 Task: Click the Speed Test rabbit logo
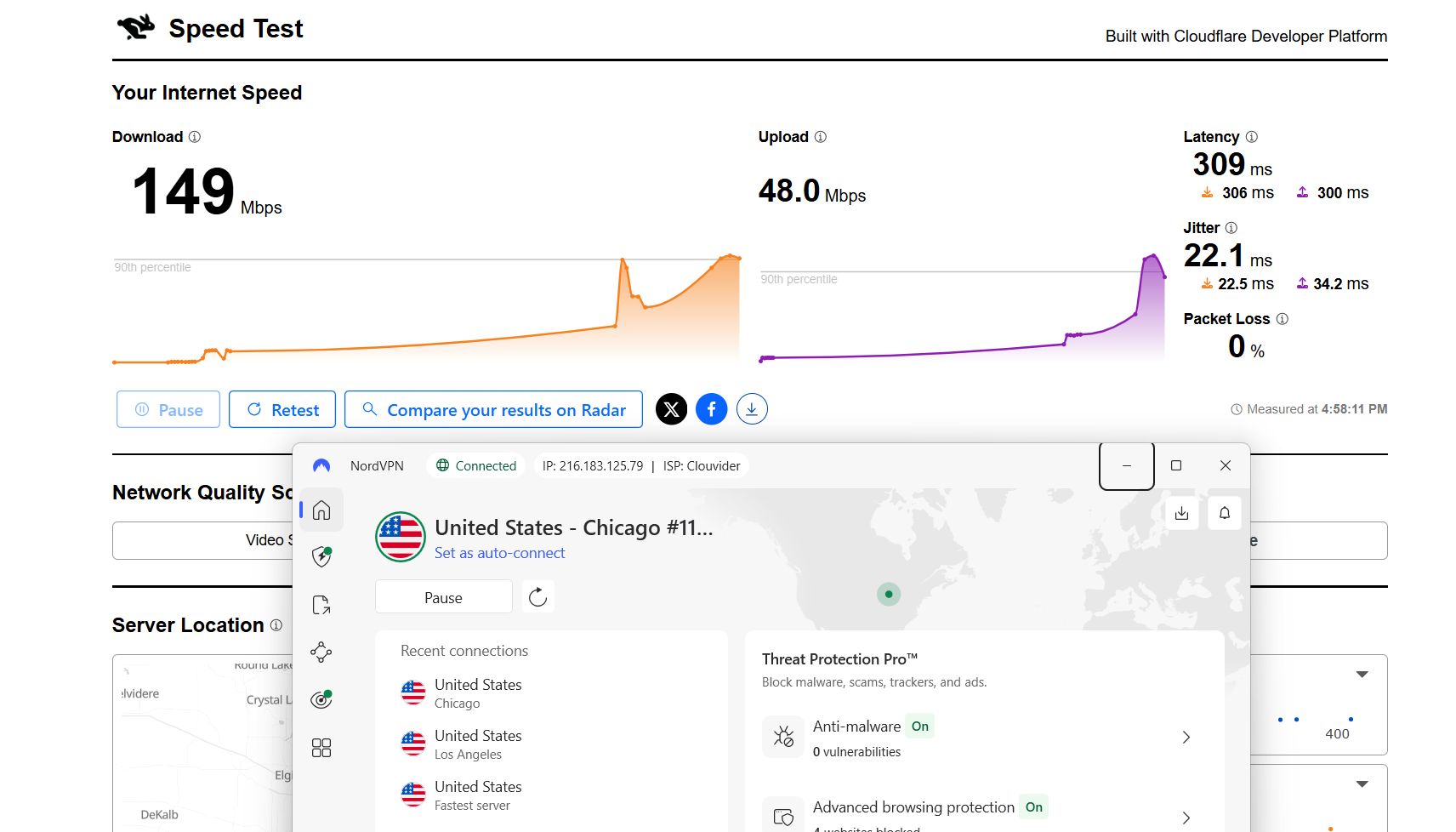(136, 28)
